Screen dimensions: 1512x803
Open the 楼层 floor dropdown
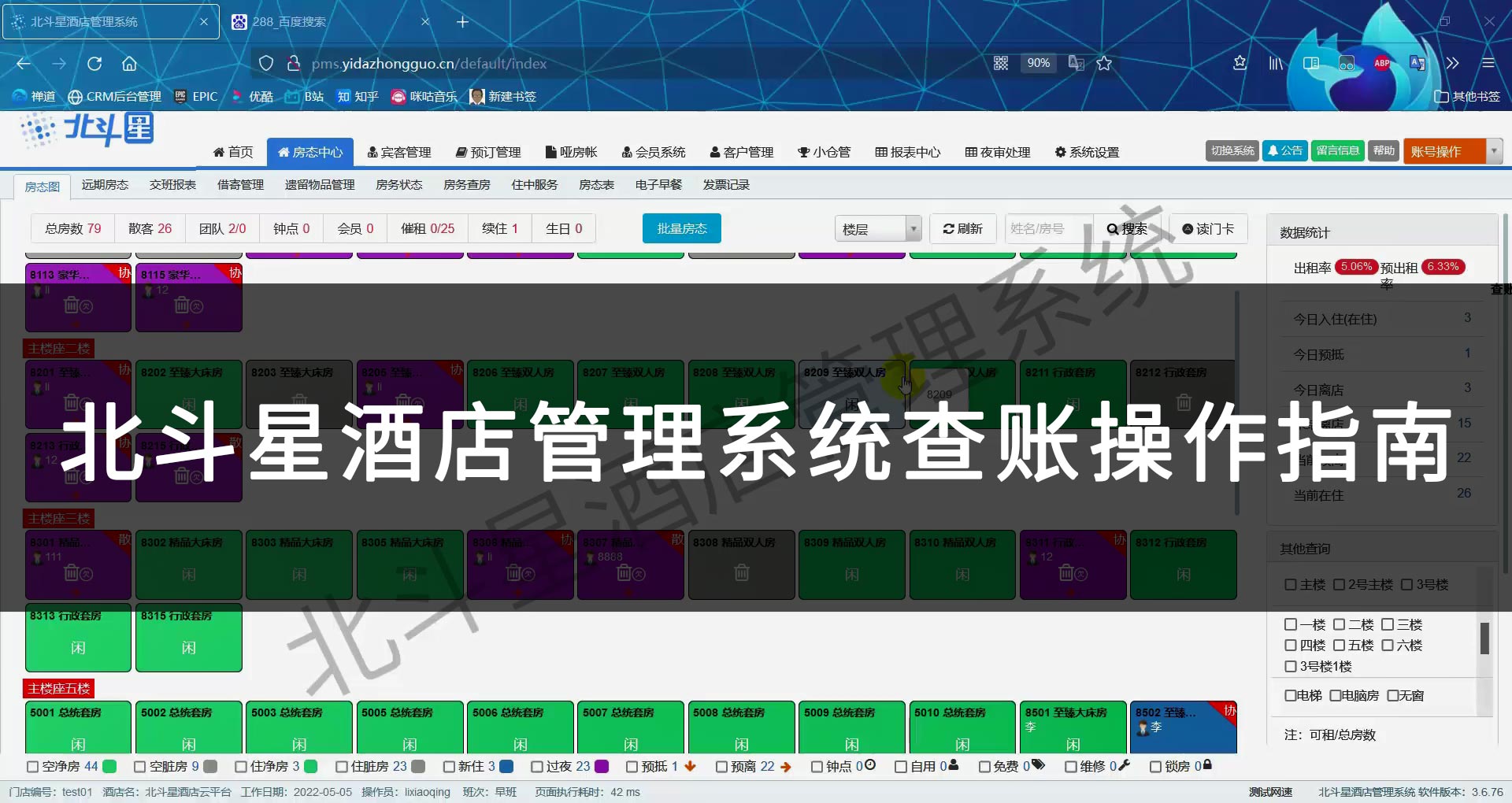click(878, 229)
